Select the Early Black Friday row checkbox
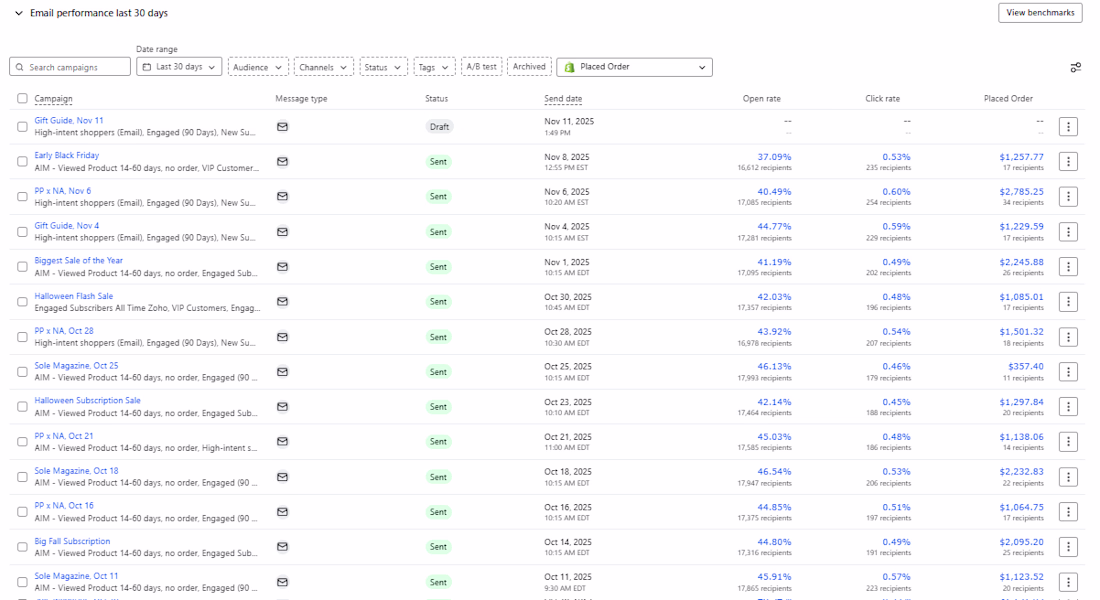The height and width of the screenshot is (600, 1100). point(22,162)
